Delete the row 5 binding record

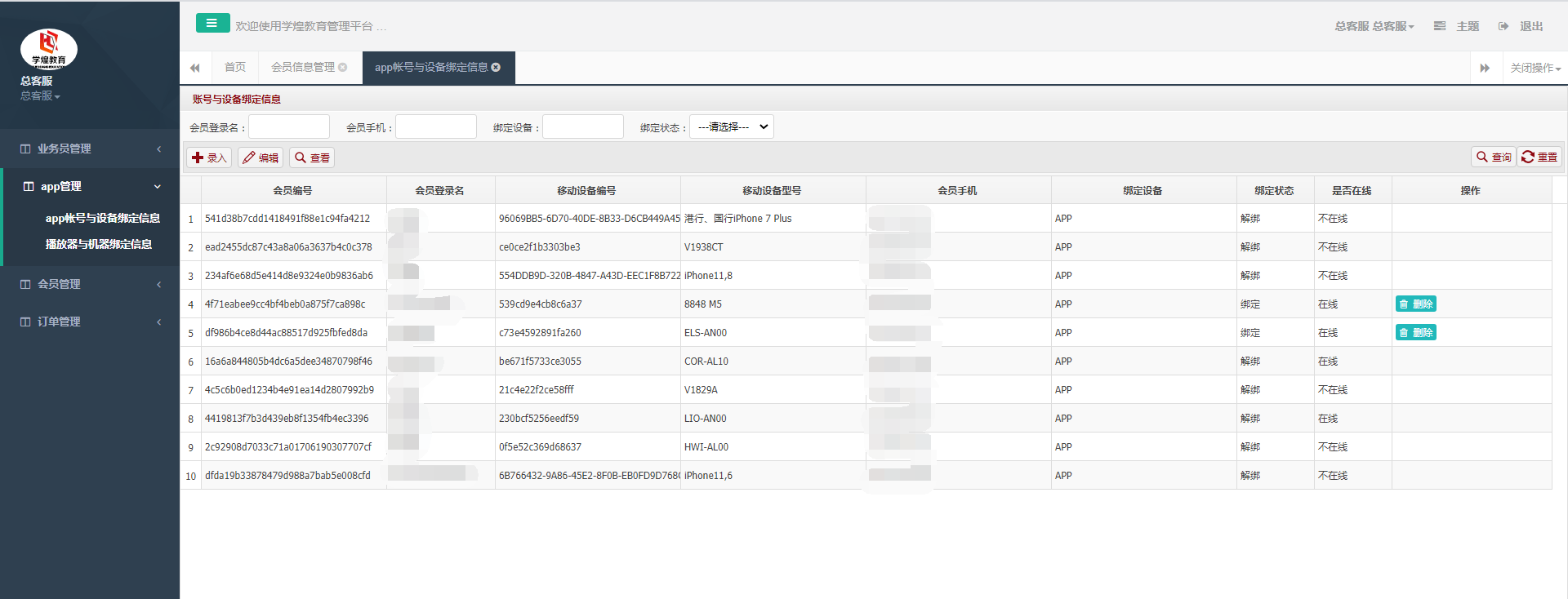click(x=1415, y=332)
